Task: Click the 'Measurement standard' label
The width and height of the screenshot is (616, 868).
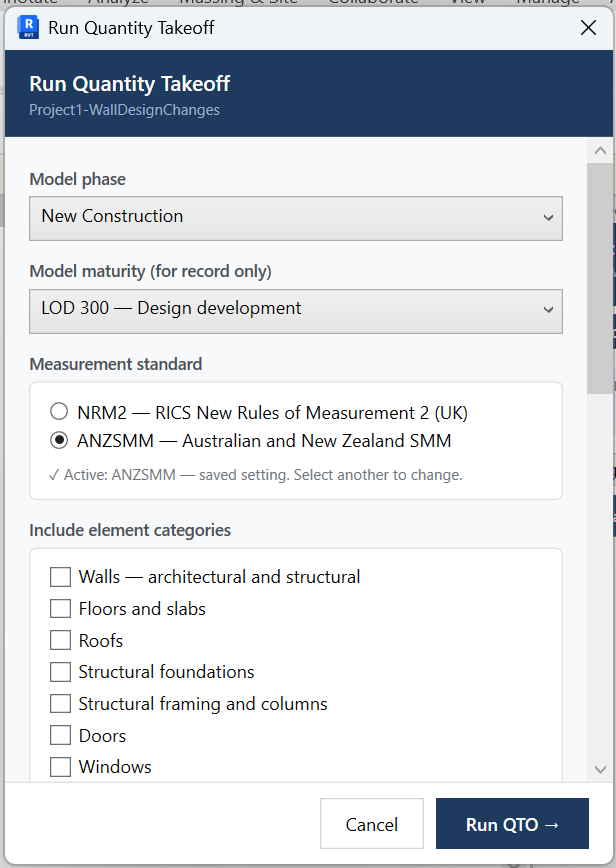Action: click(x=116, y=364)
